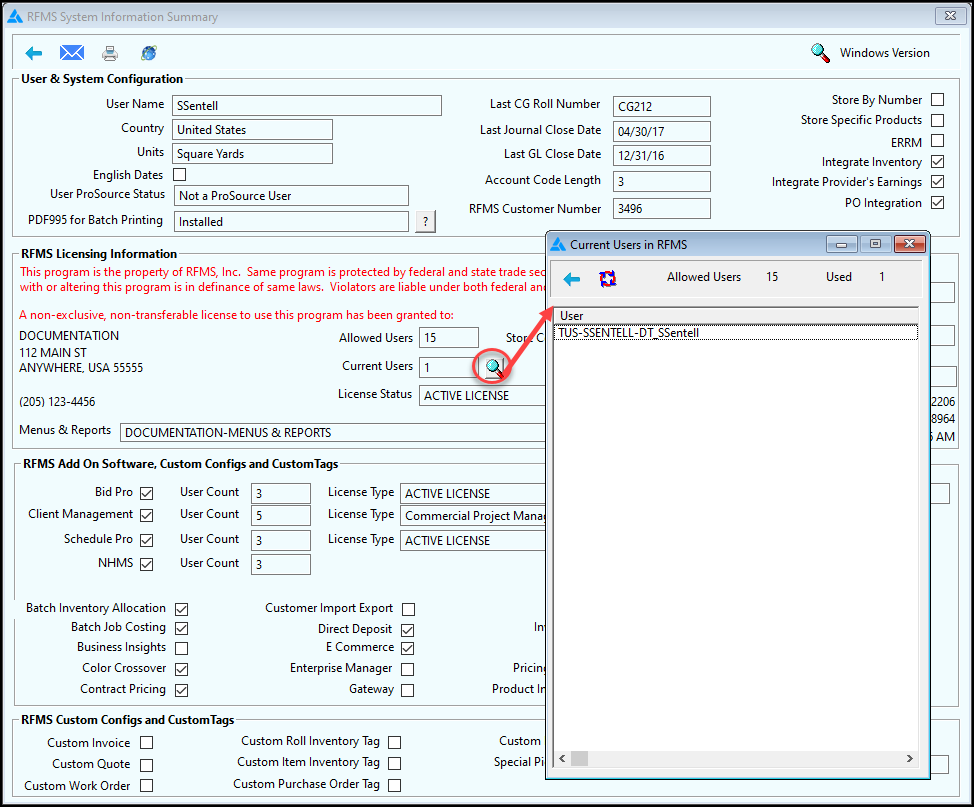Close the RFMS System Information Summary window
Screen dimensions: 974x807
pyautogui.click(x=950, y=16)
